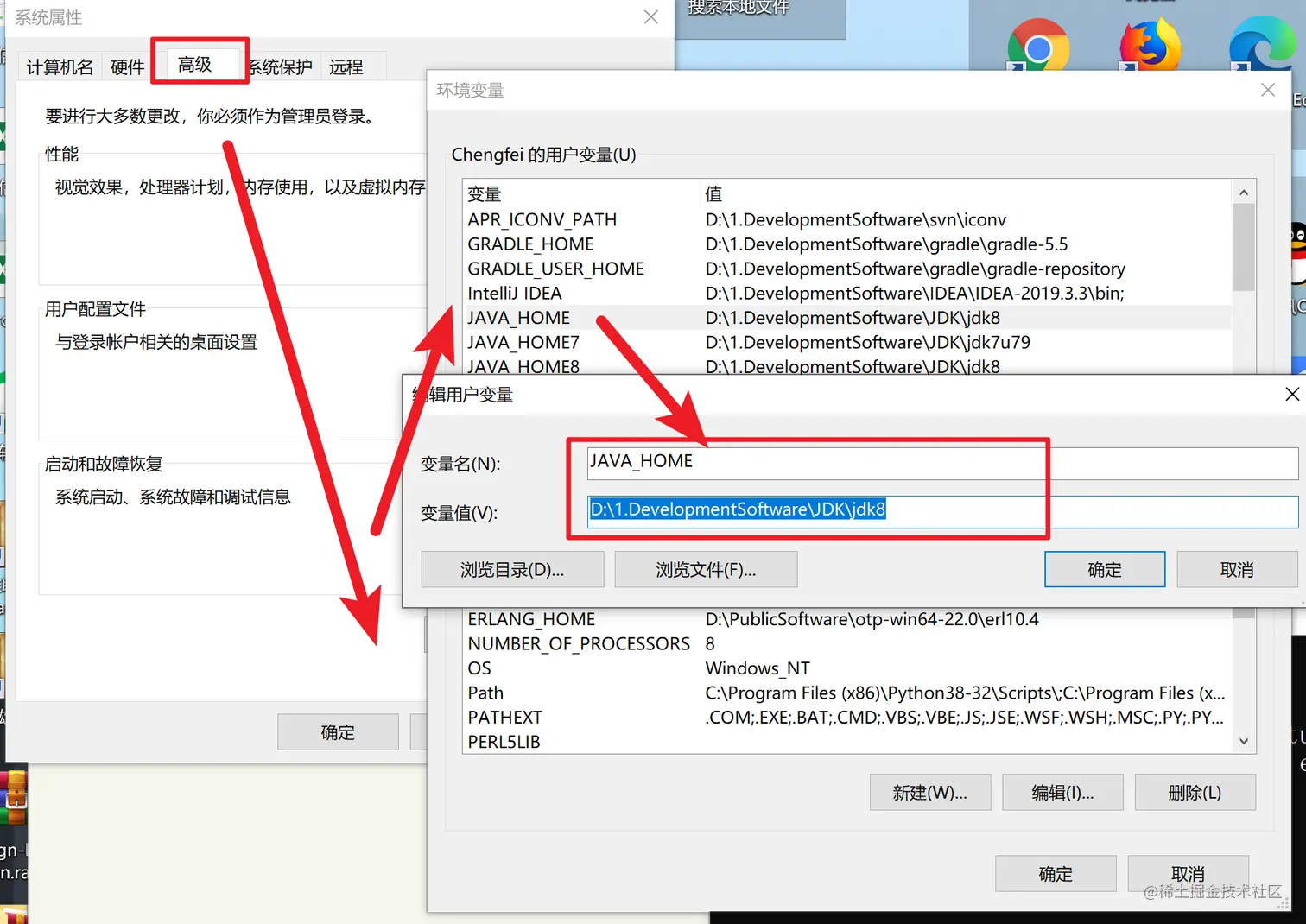This screenshot has width=1306, height=924.
Task: Click the 编辑(I)... button for system variables
Action: coord(1062,793)
